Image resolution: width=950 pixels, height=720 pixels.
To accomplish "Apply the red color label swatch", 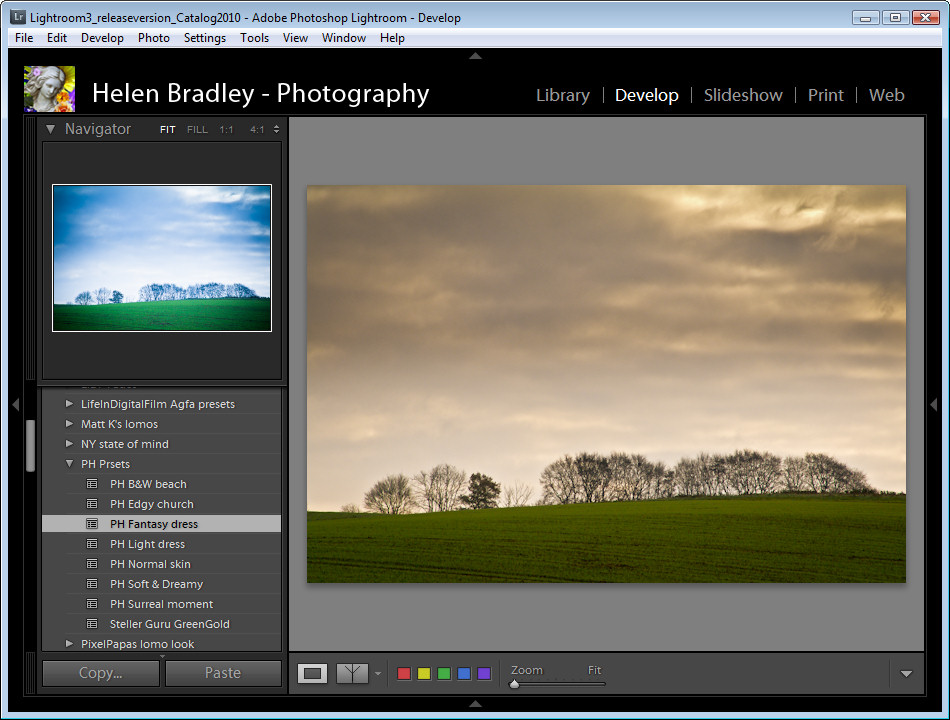I will point(404,674).
